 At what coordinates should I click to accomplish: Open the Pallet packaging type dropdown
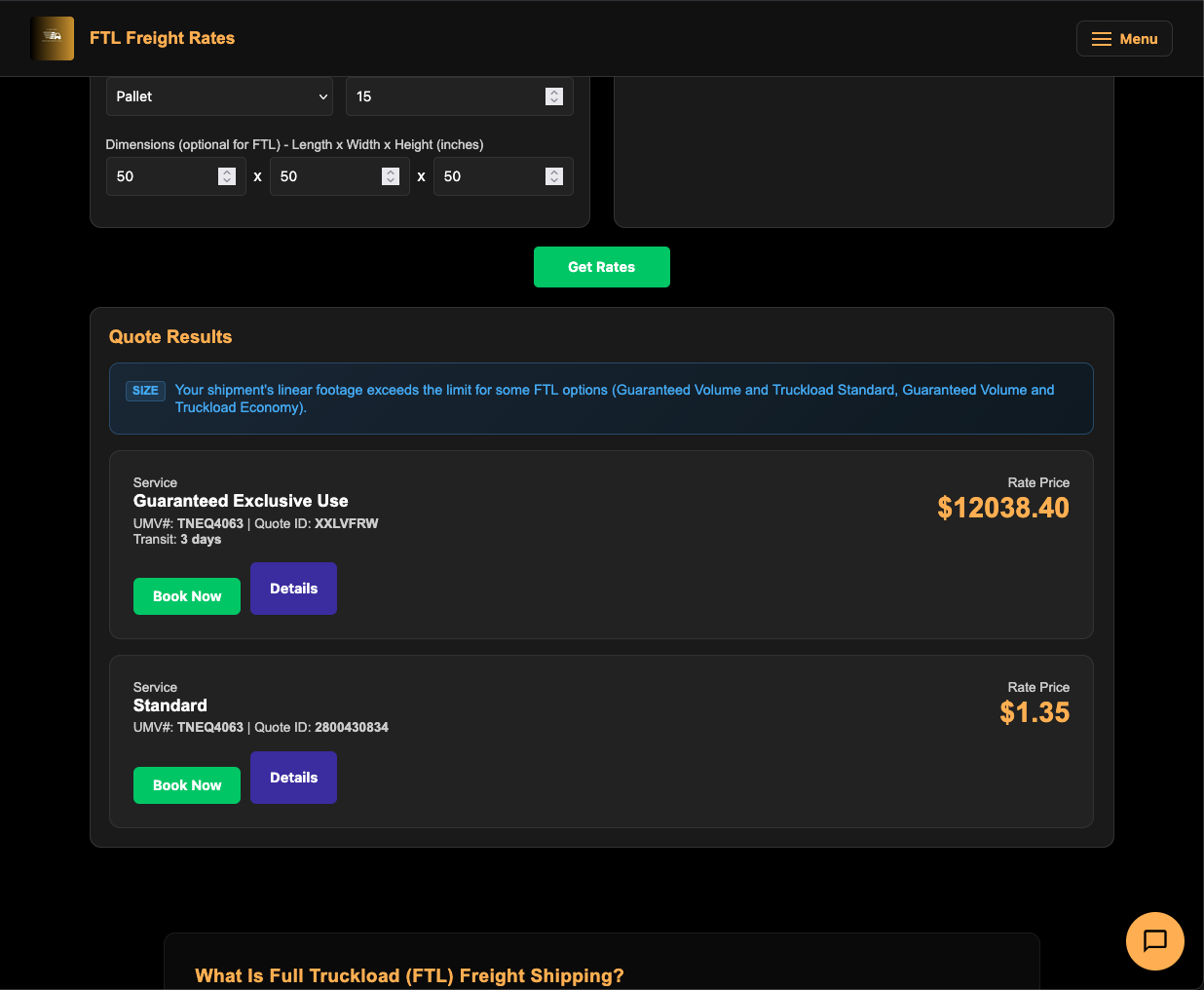[219, 96]
